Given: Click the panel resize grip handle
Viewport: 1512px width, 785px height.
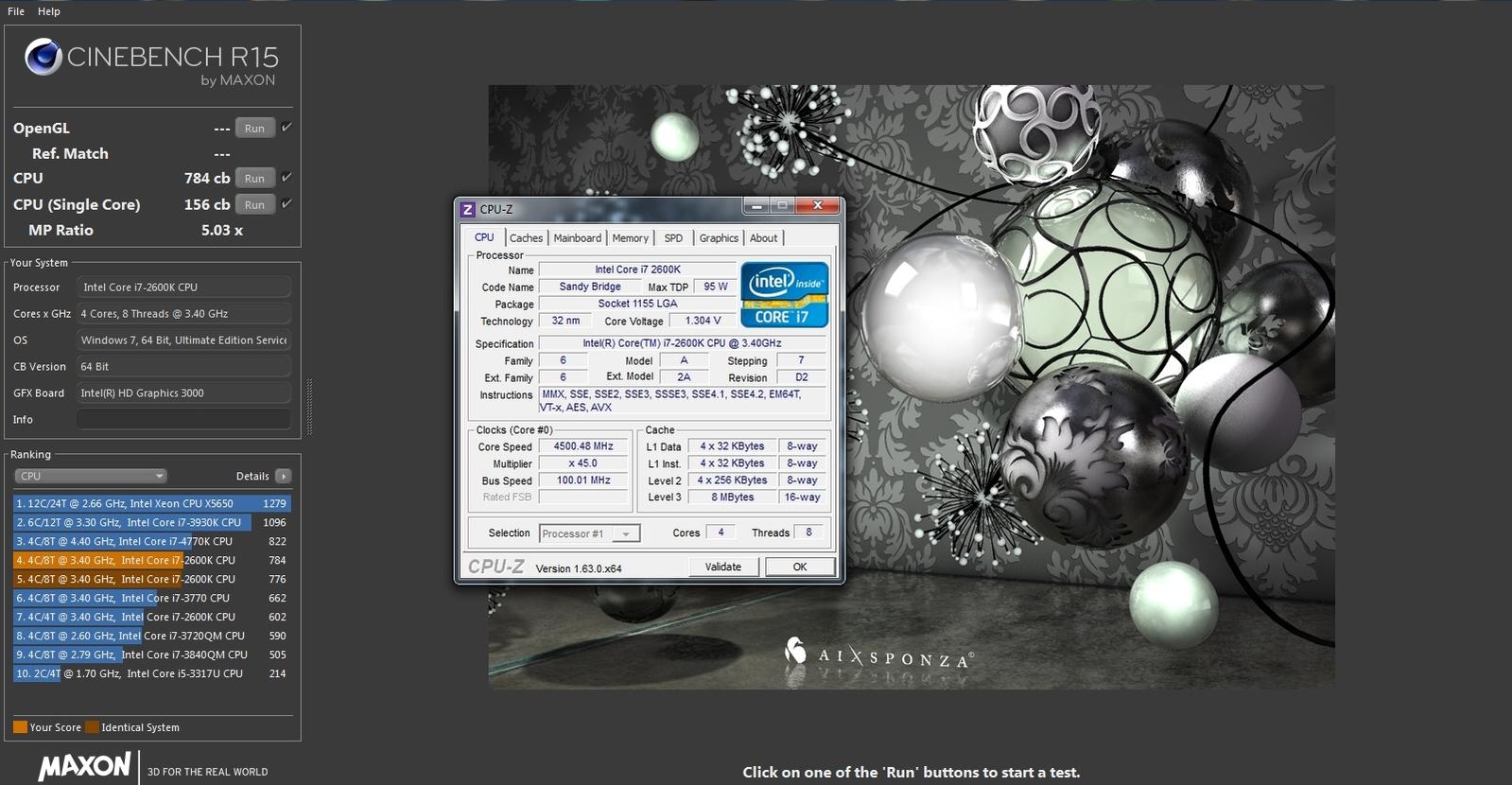Looking at the screenshot, I should tap(309, 406).
